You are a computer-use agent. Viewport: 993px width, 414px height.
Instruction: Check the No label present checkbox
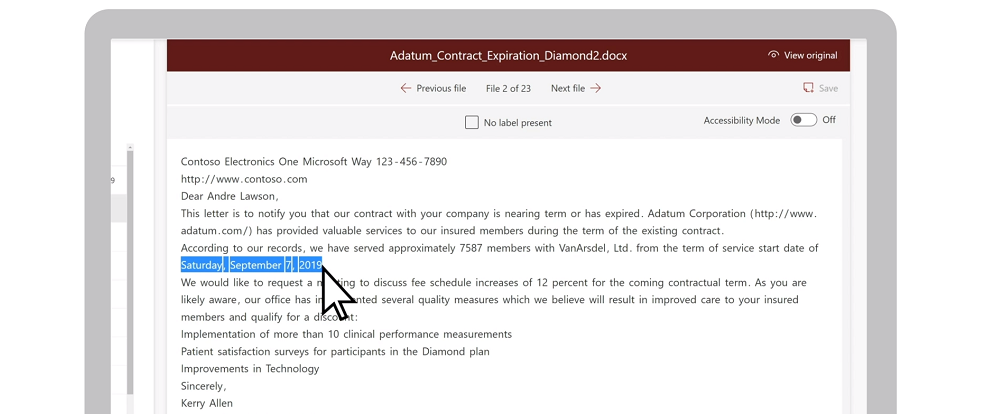click(471, 122)
